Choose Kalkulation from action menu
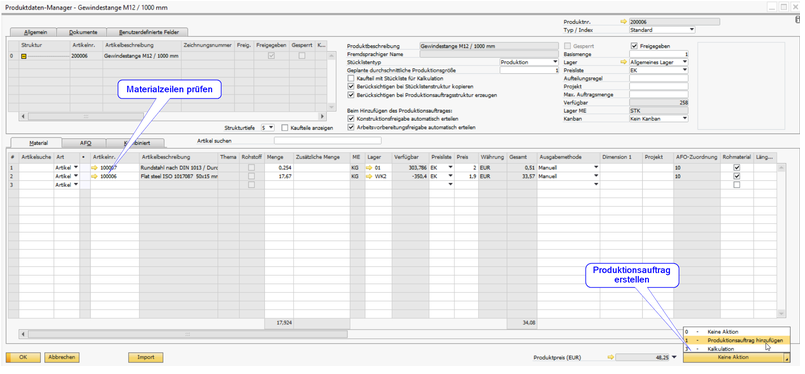 pos(737,349)
